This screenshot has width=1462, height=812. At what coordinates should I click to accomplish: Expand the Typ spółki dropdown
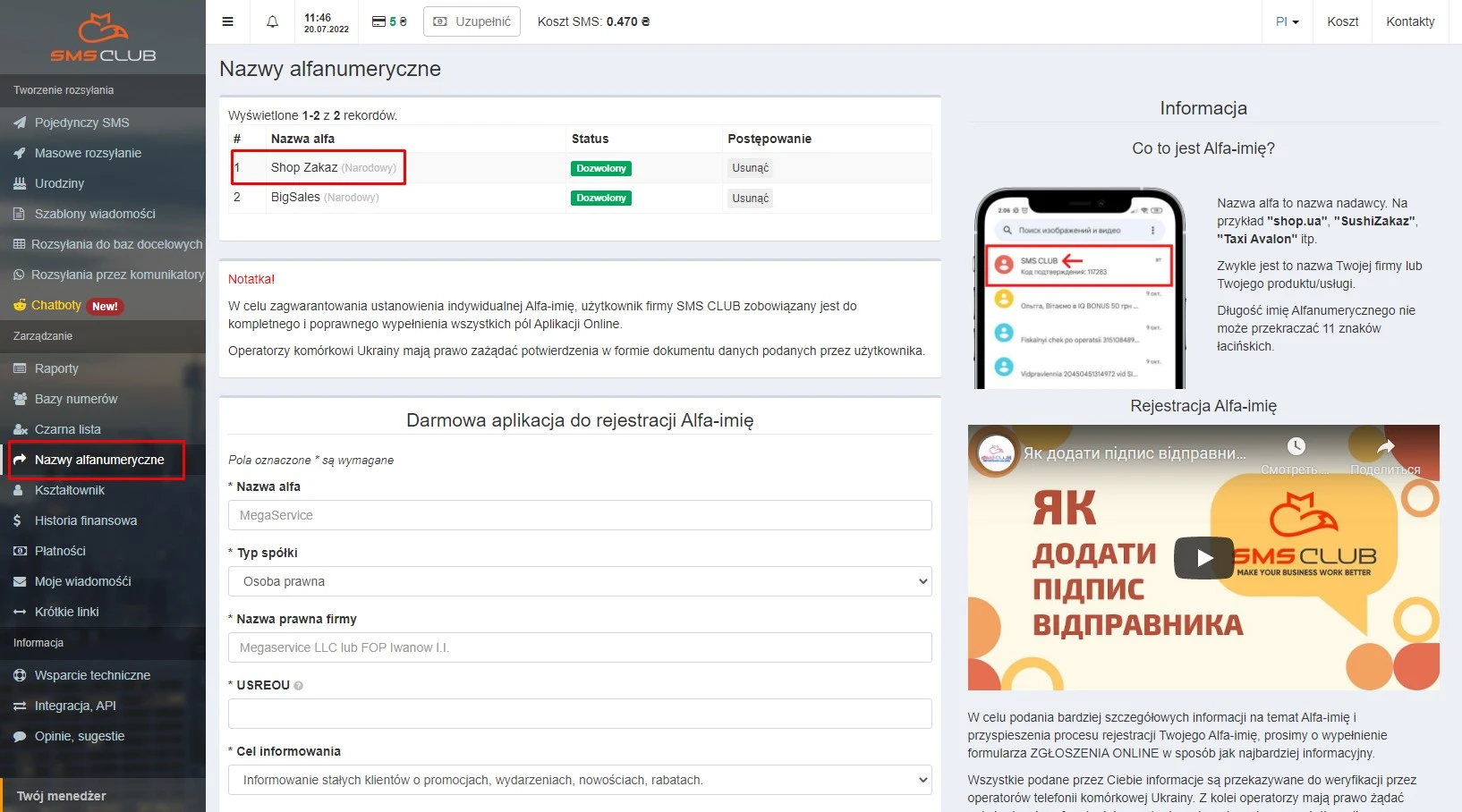click(x=579, y=581)
